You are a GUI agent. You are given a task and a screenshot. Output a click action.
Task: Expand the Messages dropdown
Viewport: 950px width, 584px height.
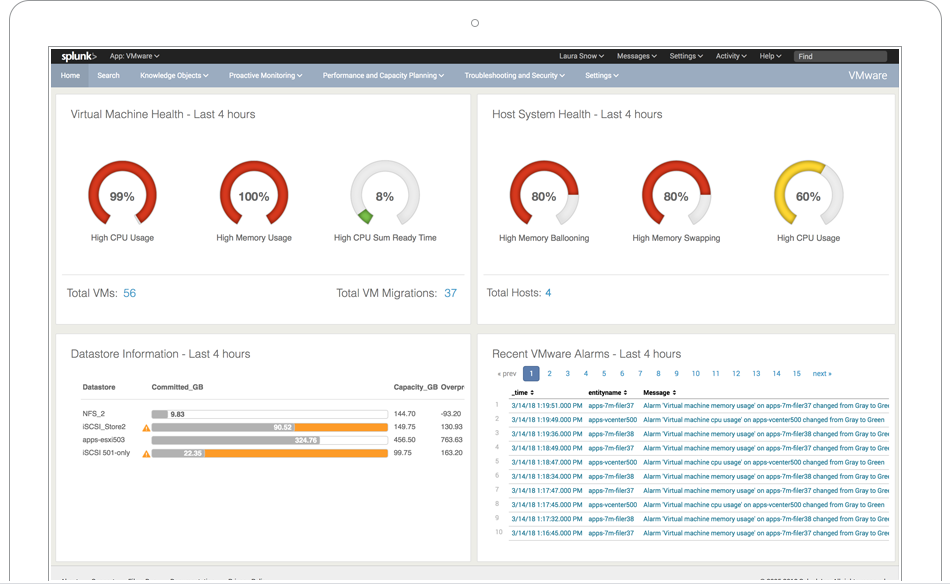[637, 56]
